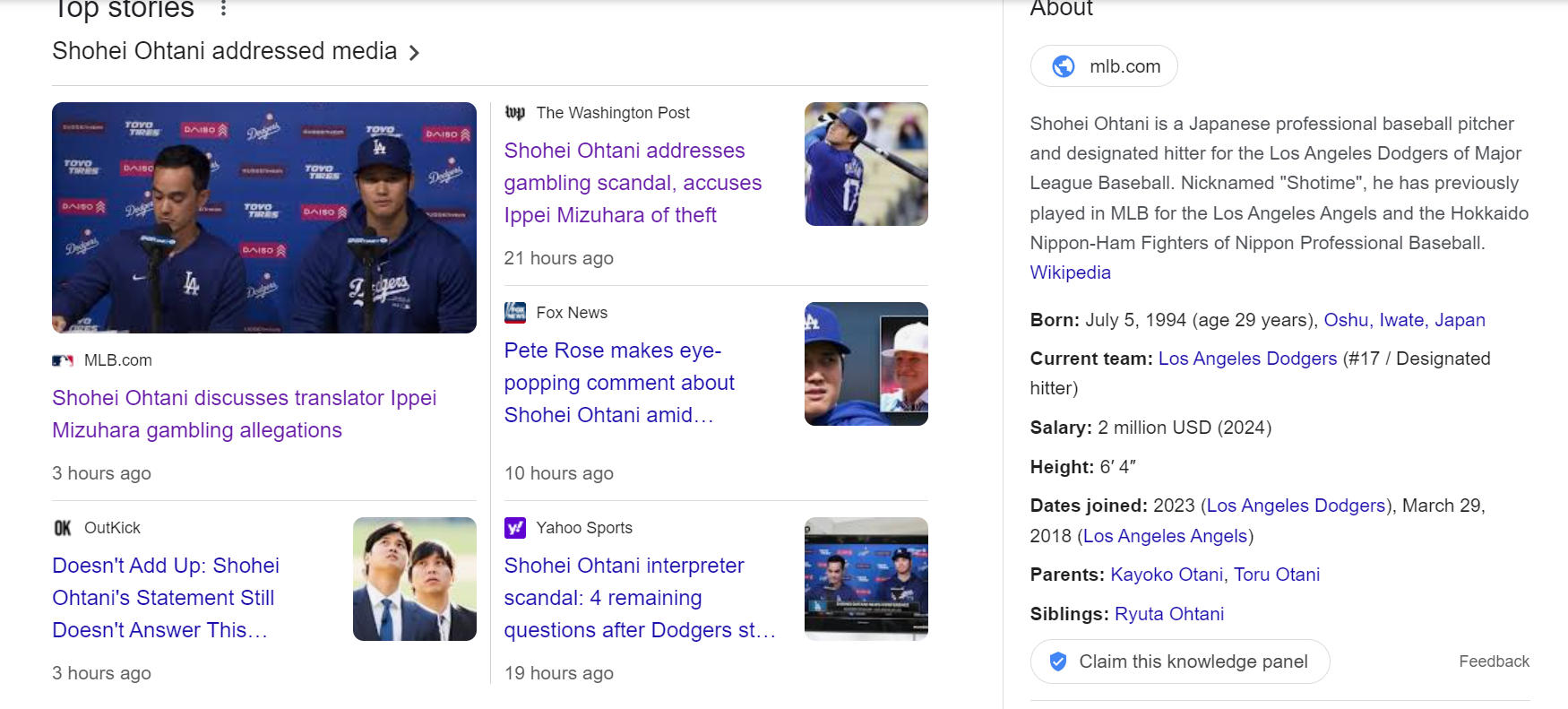Open Yahoo Sports 4 remaining questions article

[x=640, y=598]
